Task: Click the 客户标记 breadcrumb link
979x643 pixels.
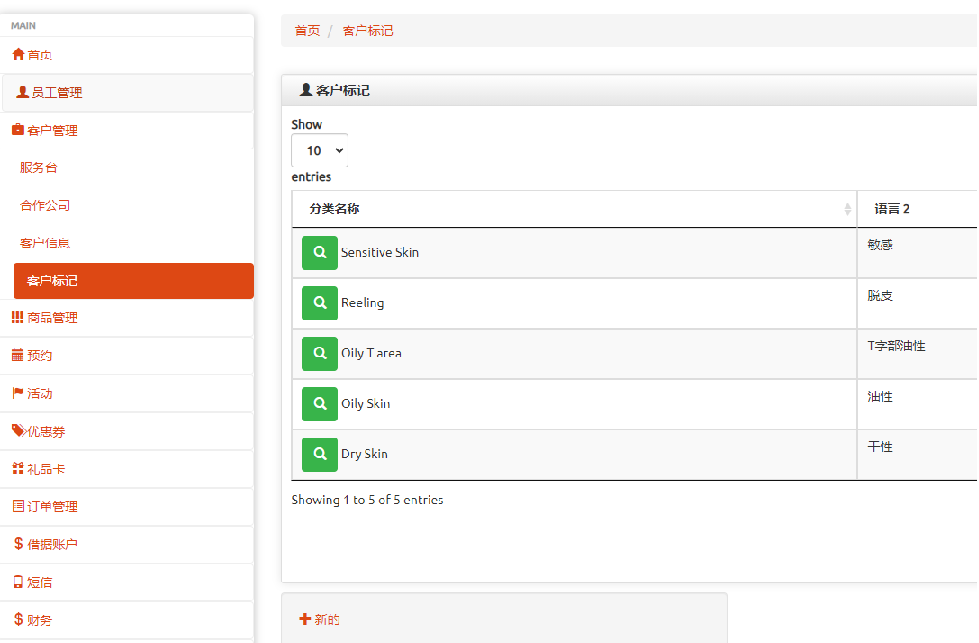Action: (x=368, y=31)
